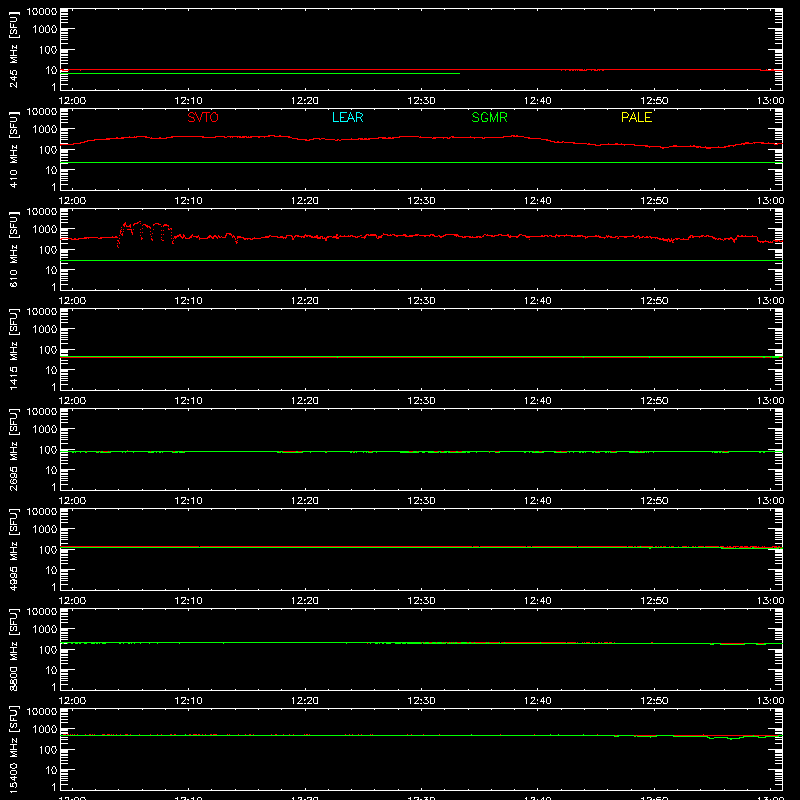The height and width of the screenshot is (800, 800).
Task: Click the 12:20 tick under the 410 MHz panel
Action: coord(305,201)
